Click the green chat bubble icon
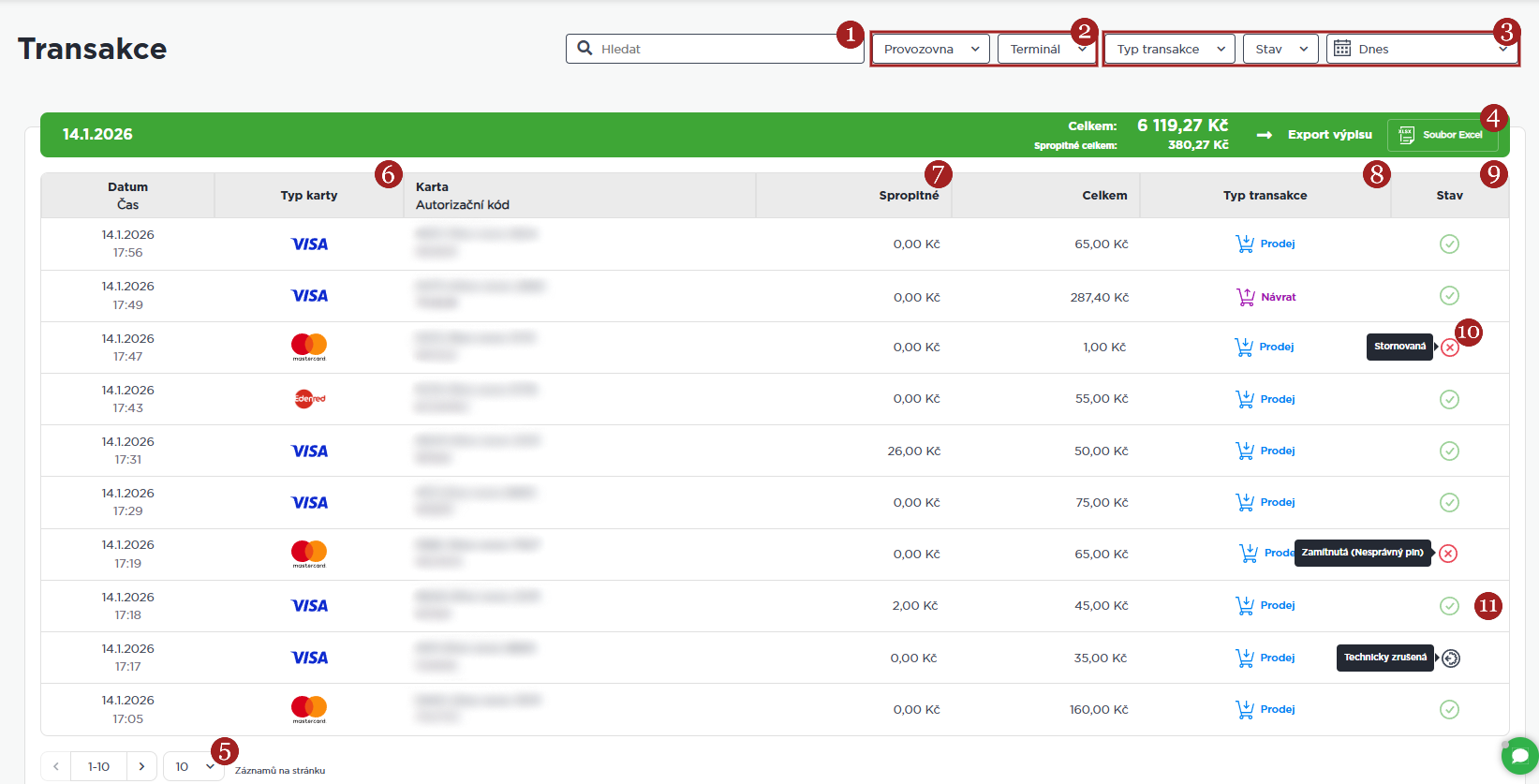The image size is (1539, 784). 1519,756
